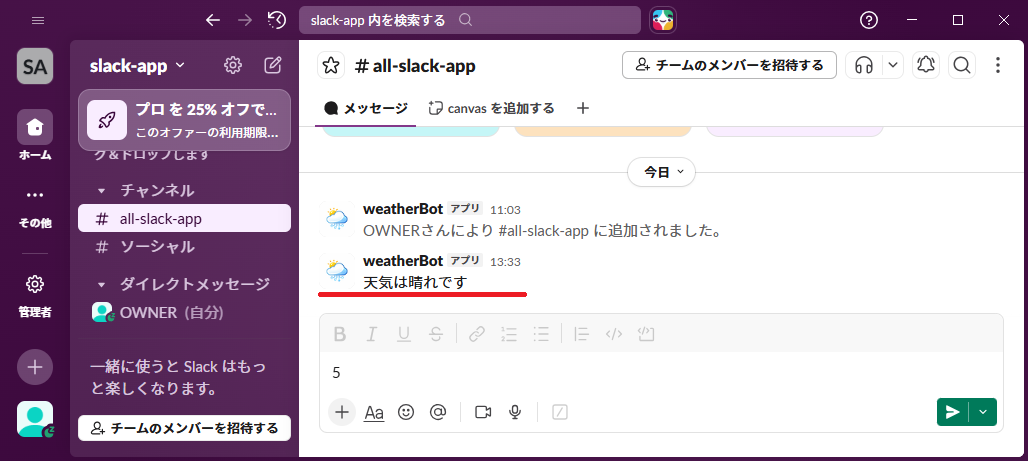The image size is (1028, 461).
Task: Send the message with green arrow
Action: click(953, 412)
